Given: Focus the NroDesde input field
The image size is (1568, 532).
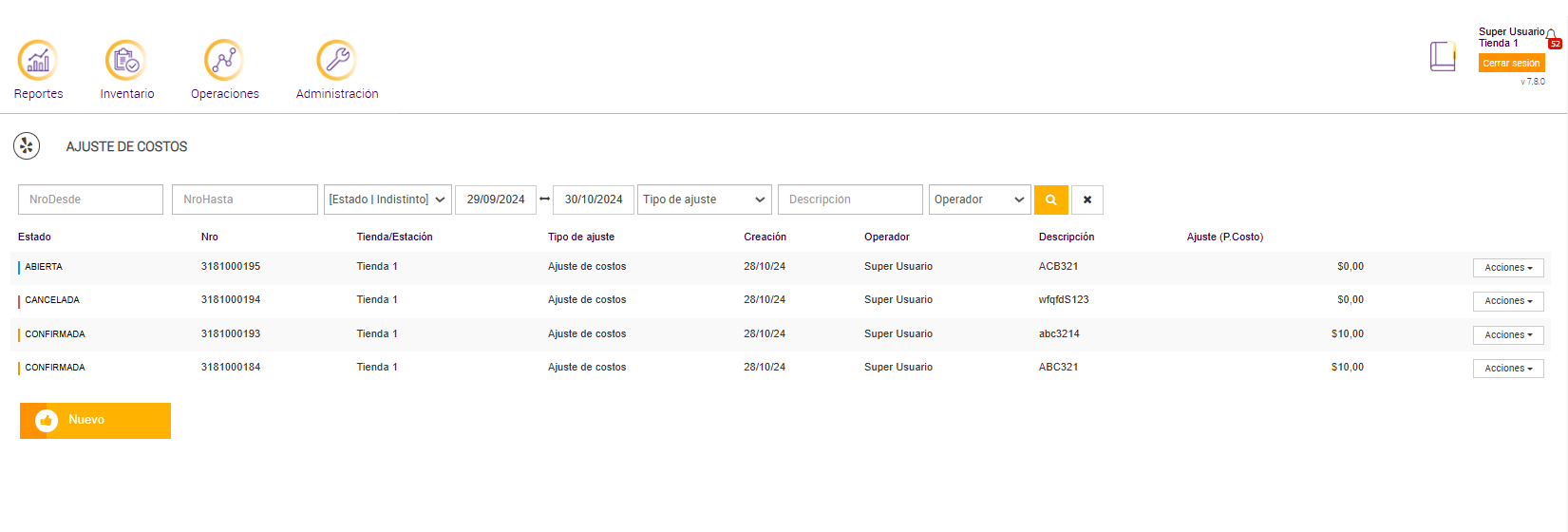Looking at the screenshot, I should (90, 199).
